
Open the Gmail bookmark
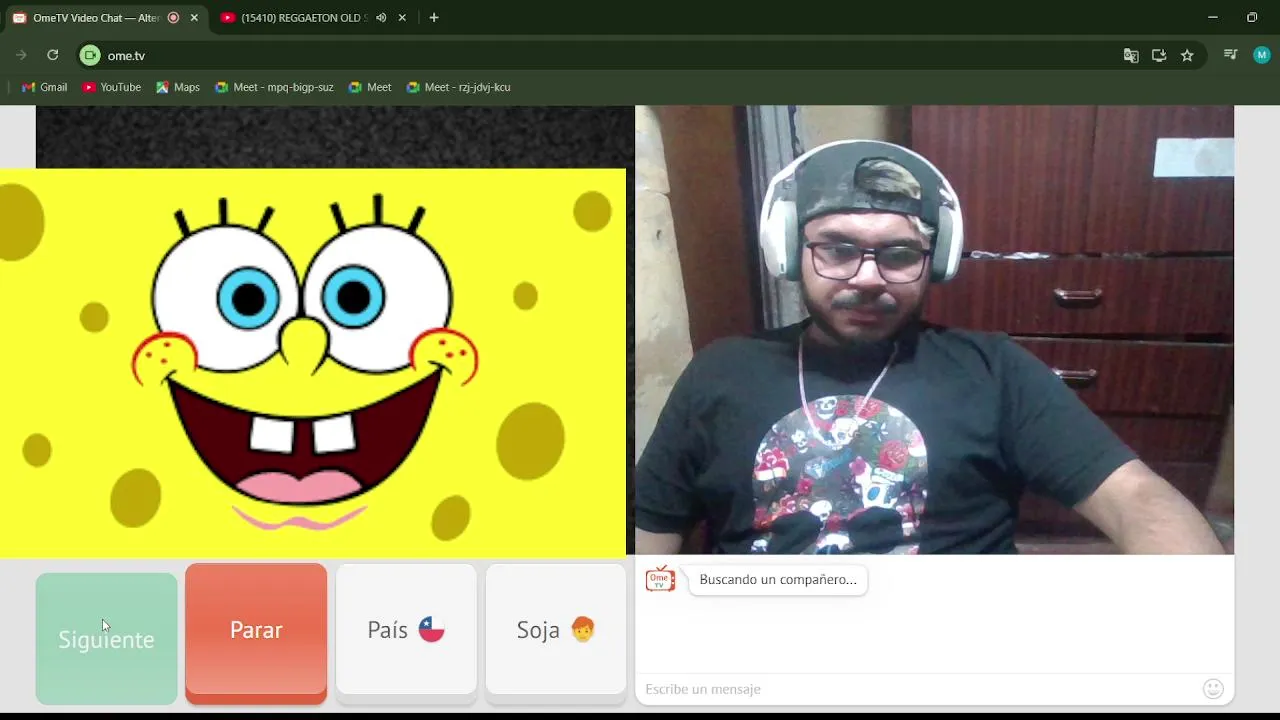tap(44, 87)
